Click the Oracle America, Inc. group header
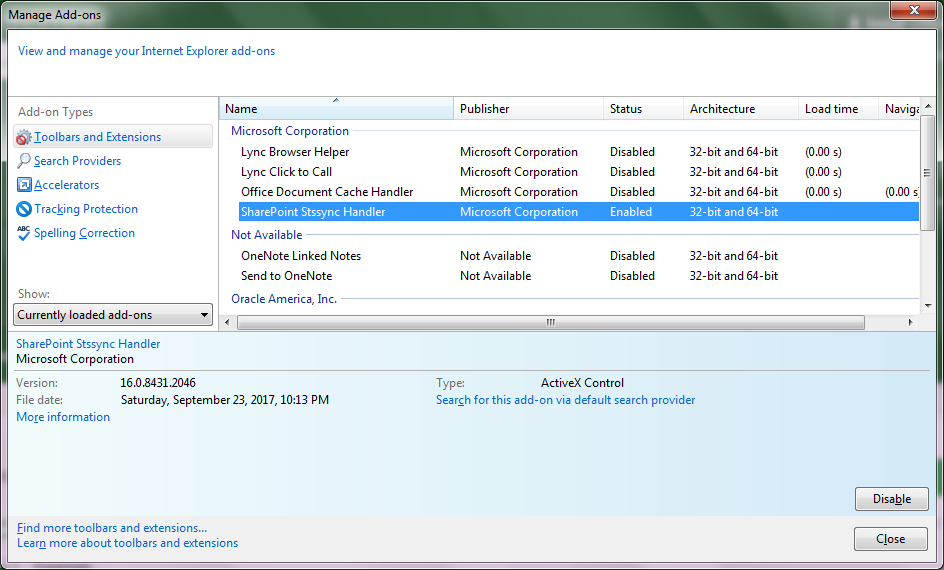 284,299
